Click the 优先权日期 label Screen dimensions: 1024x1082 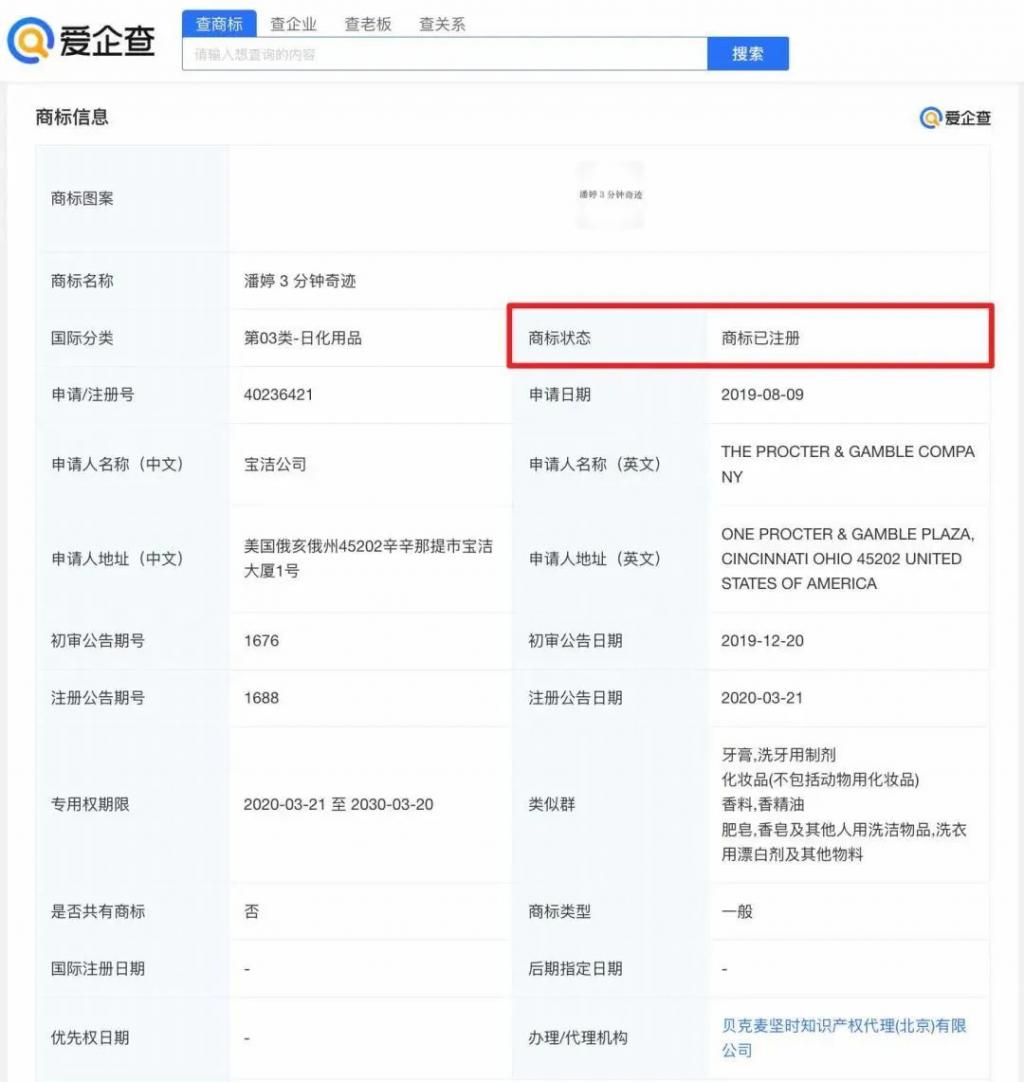tap(90, 1038)
